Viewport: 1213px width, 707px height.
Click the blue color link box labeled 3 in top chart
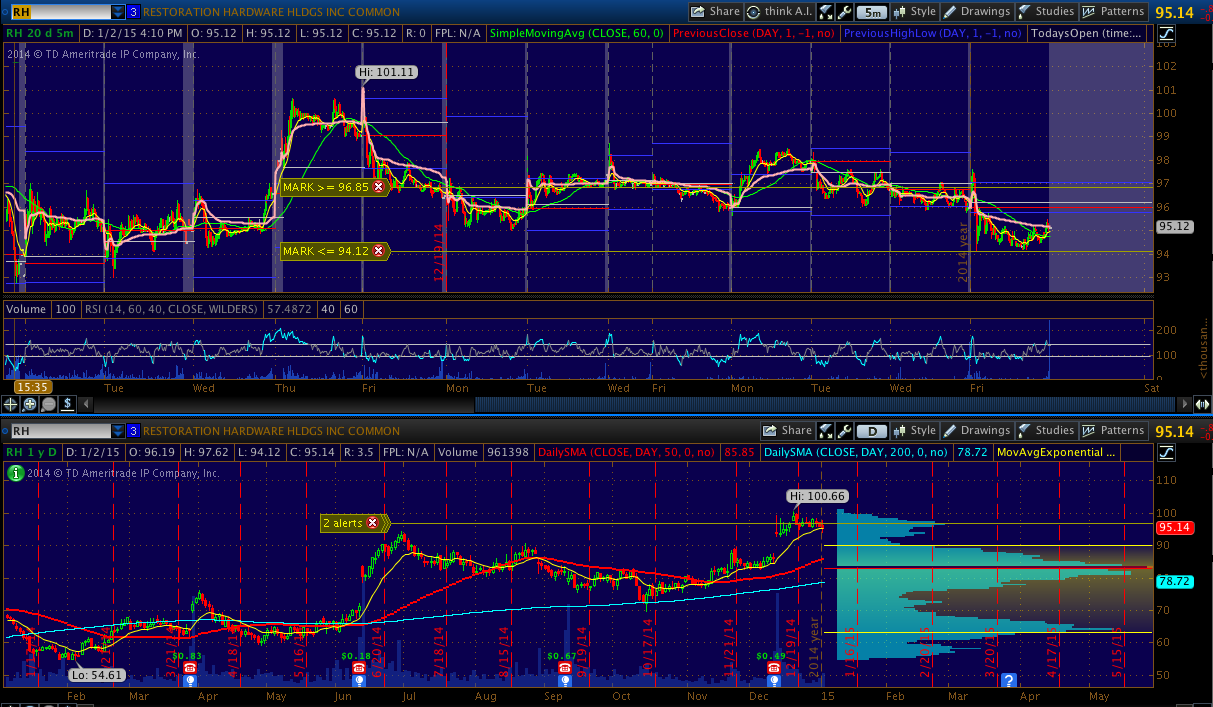pos(133,12)
